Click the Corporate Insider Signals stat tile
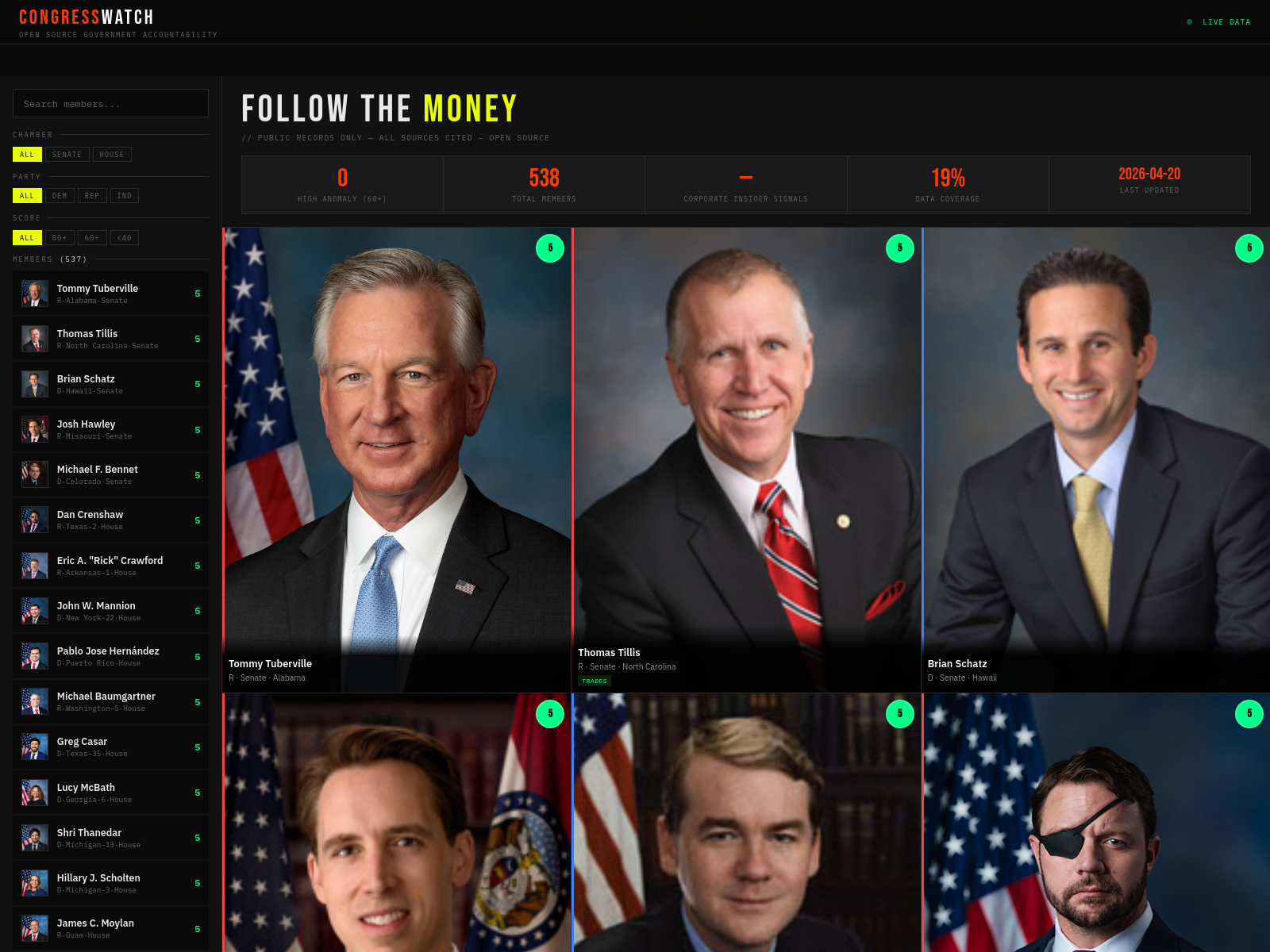Viewport: 1270px width, 952px height. tap(746, 185)
